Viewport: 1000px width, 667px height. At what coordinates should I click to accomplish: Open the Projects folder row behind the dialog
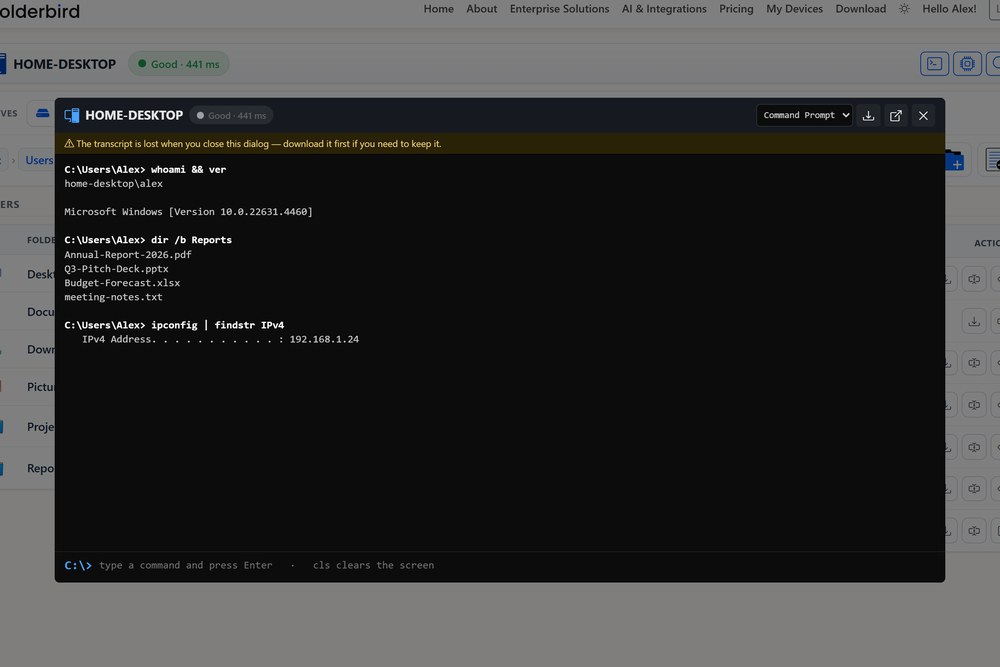[x=40, y=427]
